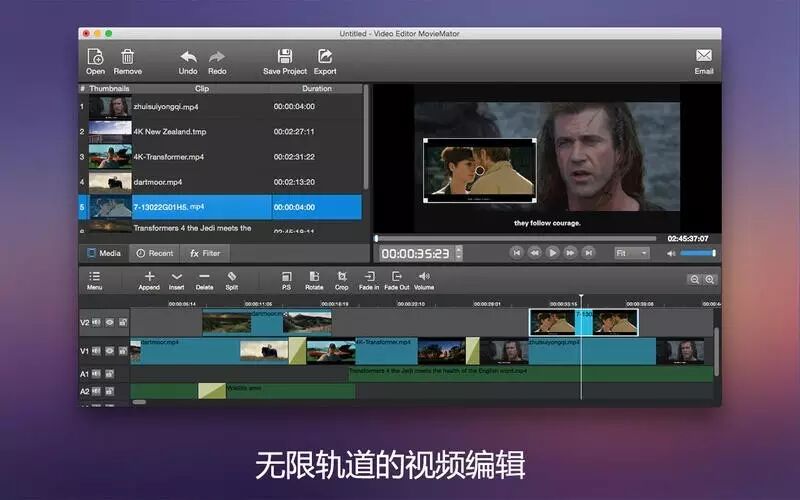The image size is (800, 500).
Task: Zoom in the timeline
Action: click(710, 279)
